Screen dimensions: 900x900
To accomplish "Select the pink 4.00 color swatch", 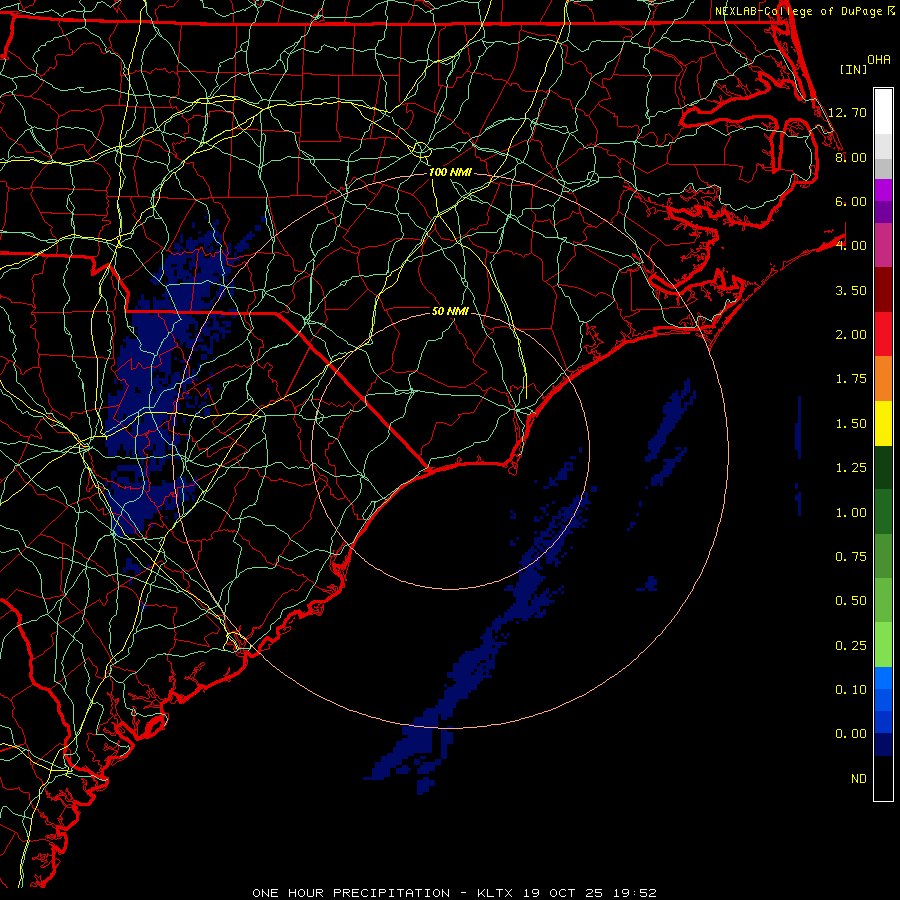I will [x=883, y=245].
